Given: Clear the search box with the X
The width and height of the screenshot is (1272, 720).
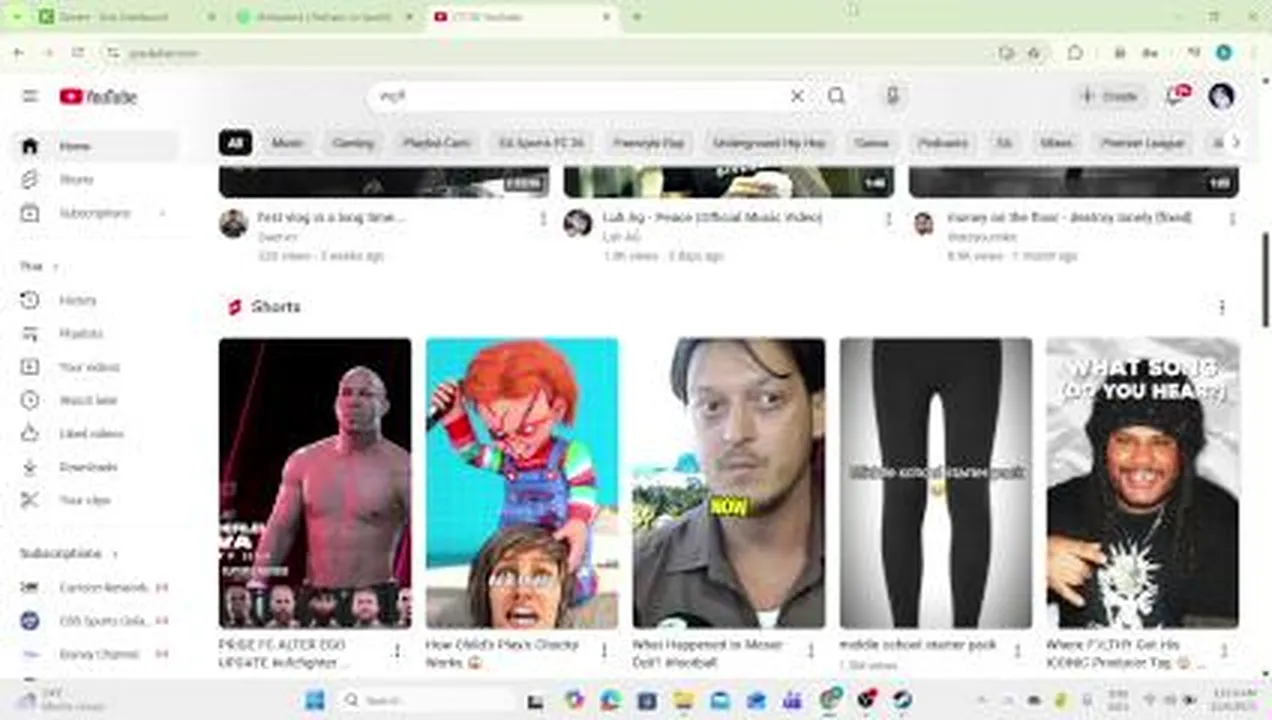Looking at the screenshot, I should click(x=797, y=96).
